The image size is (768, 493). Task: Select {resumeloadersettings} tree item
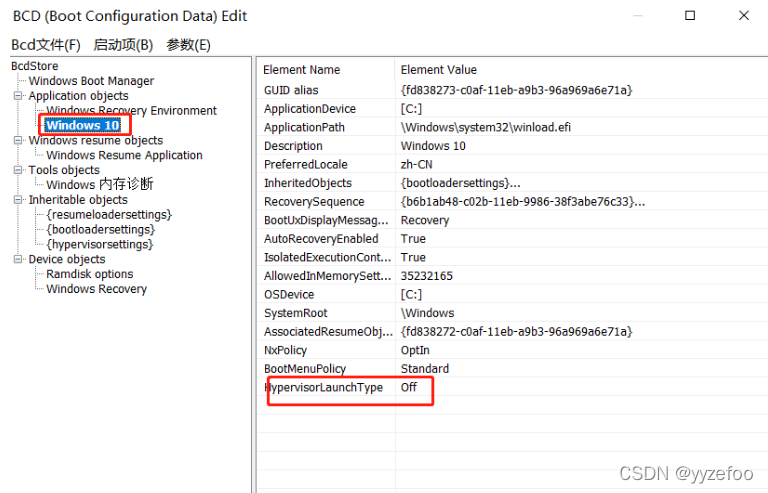click(x=109, y=215)
